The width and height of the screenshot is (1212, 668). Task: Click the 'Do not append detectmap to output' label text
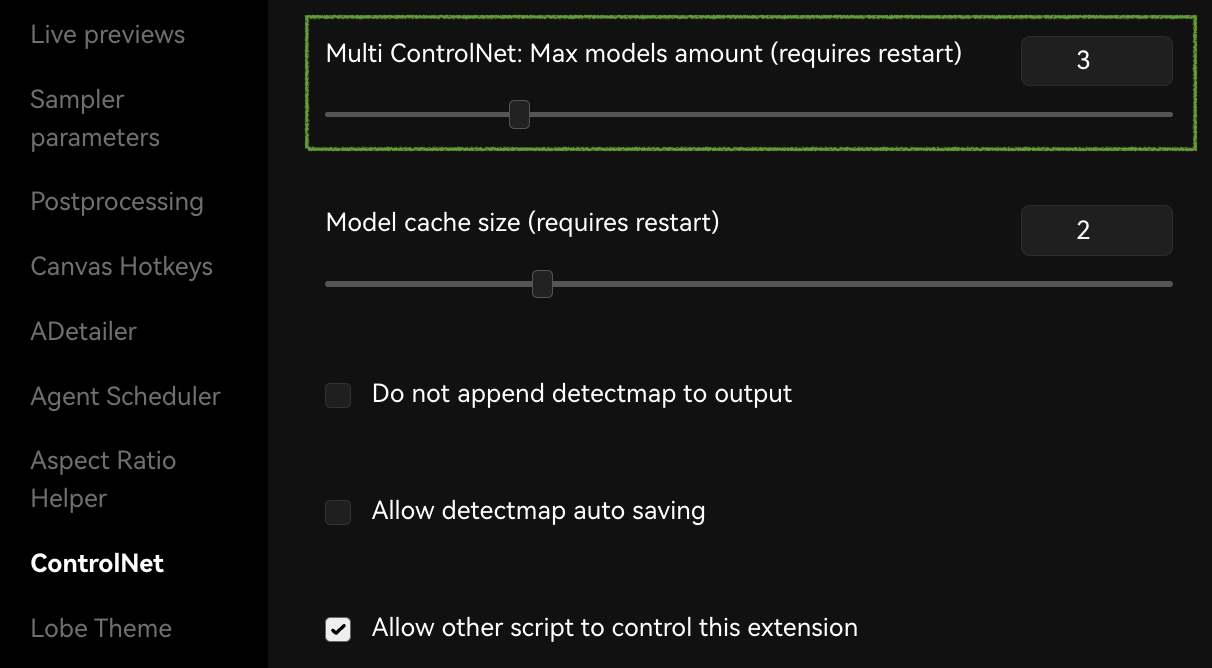click(581, 394)
